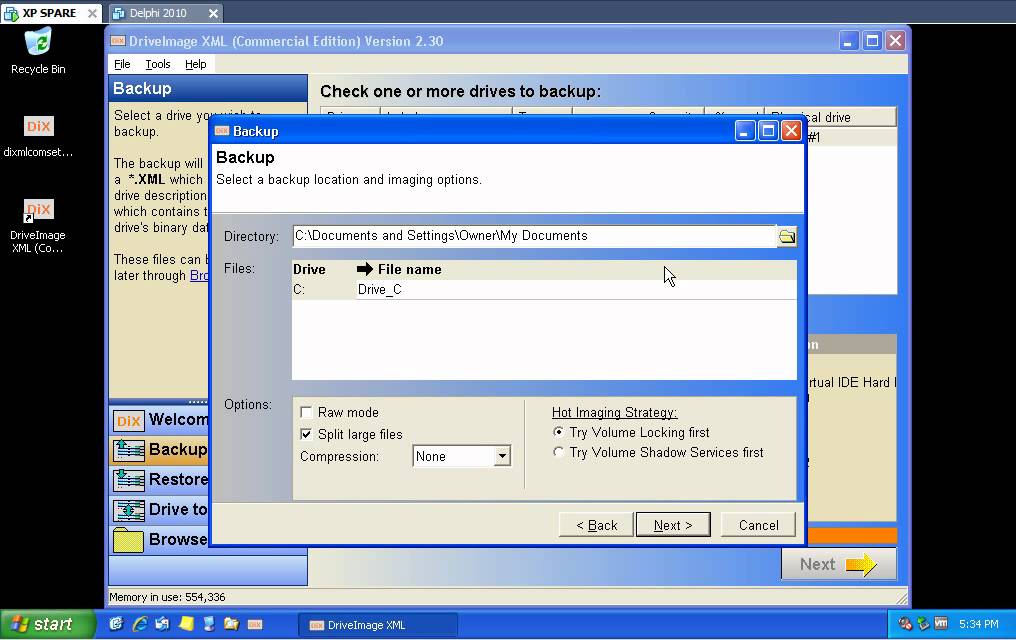Select Try Volume Shadow Services first option
Viewport: 1016px width, 640px height.
click(x=558, y=451)
